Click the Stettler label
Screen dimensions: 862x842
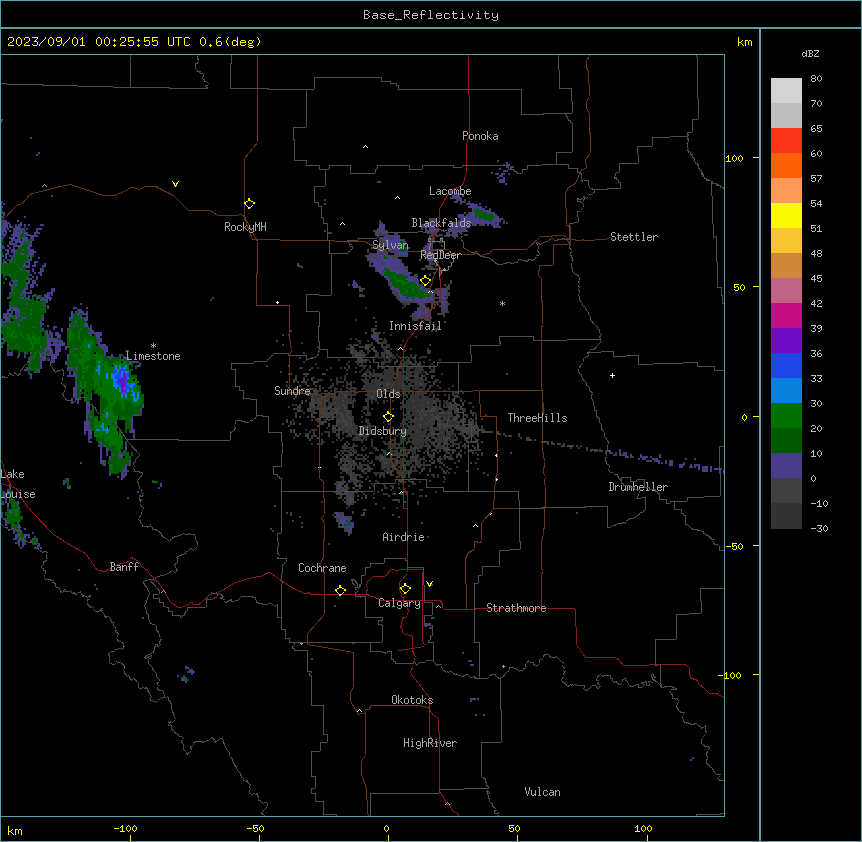(634, 237)
